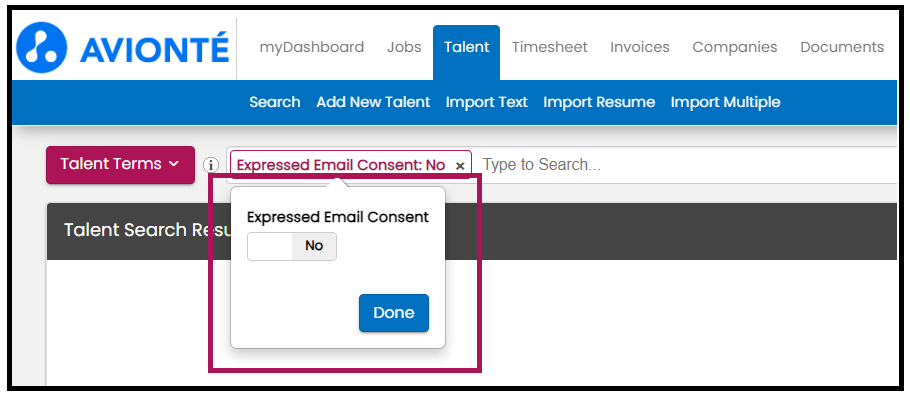
Task: Click the Avionté circular logo icon
Action: tap(41, 48)
